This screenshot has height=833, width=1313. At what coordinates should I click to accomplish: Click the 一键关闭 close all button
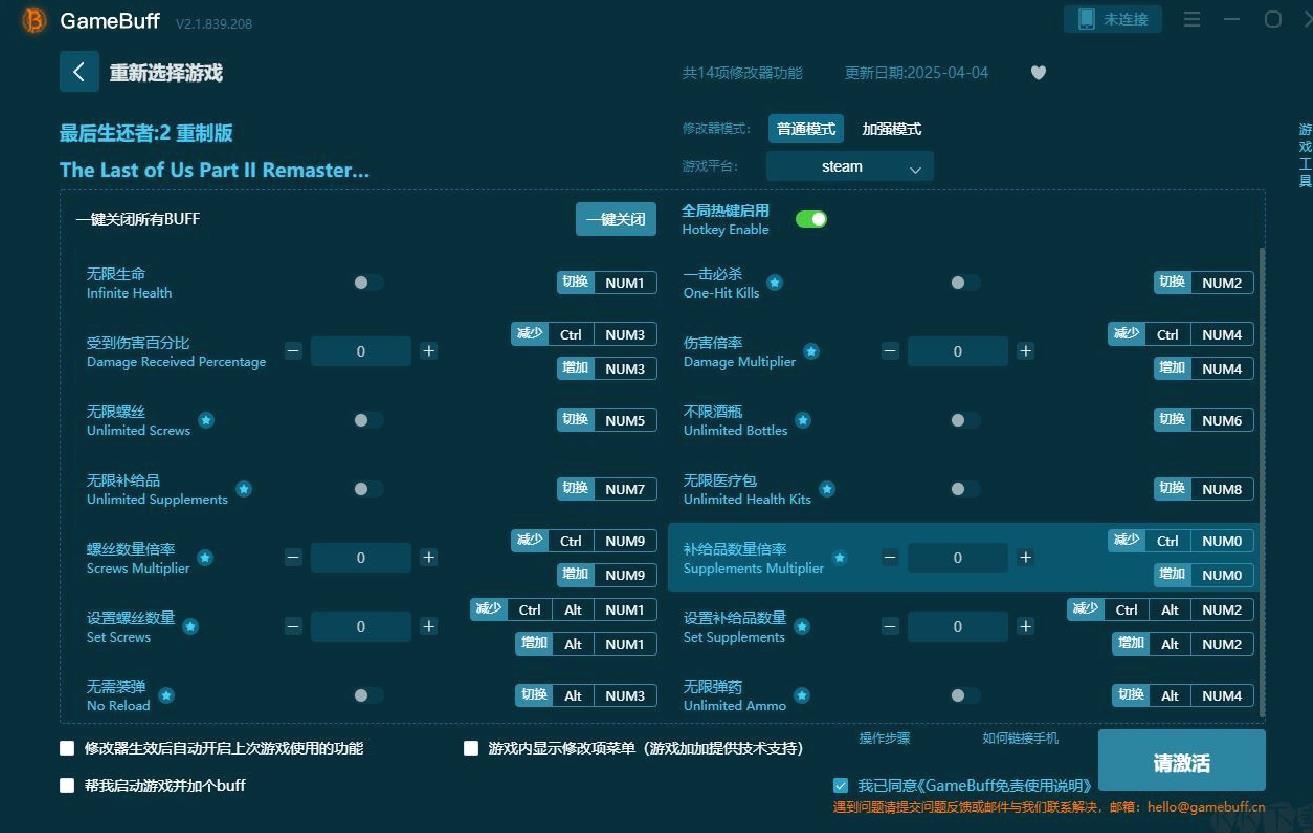point(616,219)
